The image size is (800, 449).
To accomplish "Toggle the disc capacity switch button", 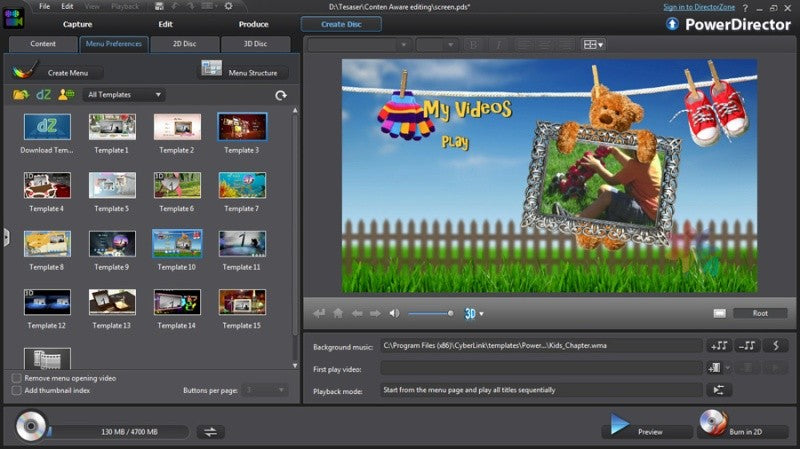I will pos(210,432).
